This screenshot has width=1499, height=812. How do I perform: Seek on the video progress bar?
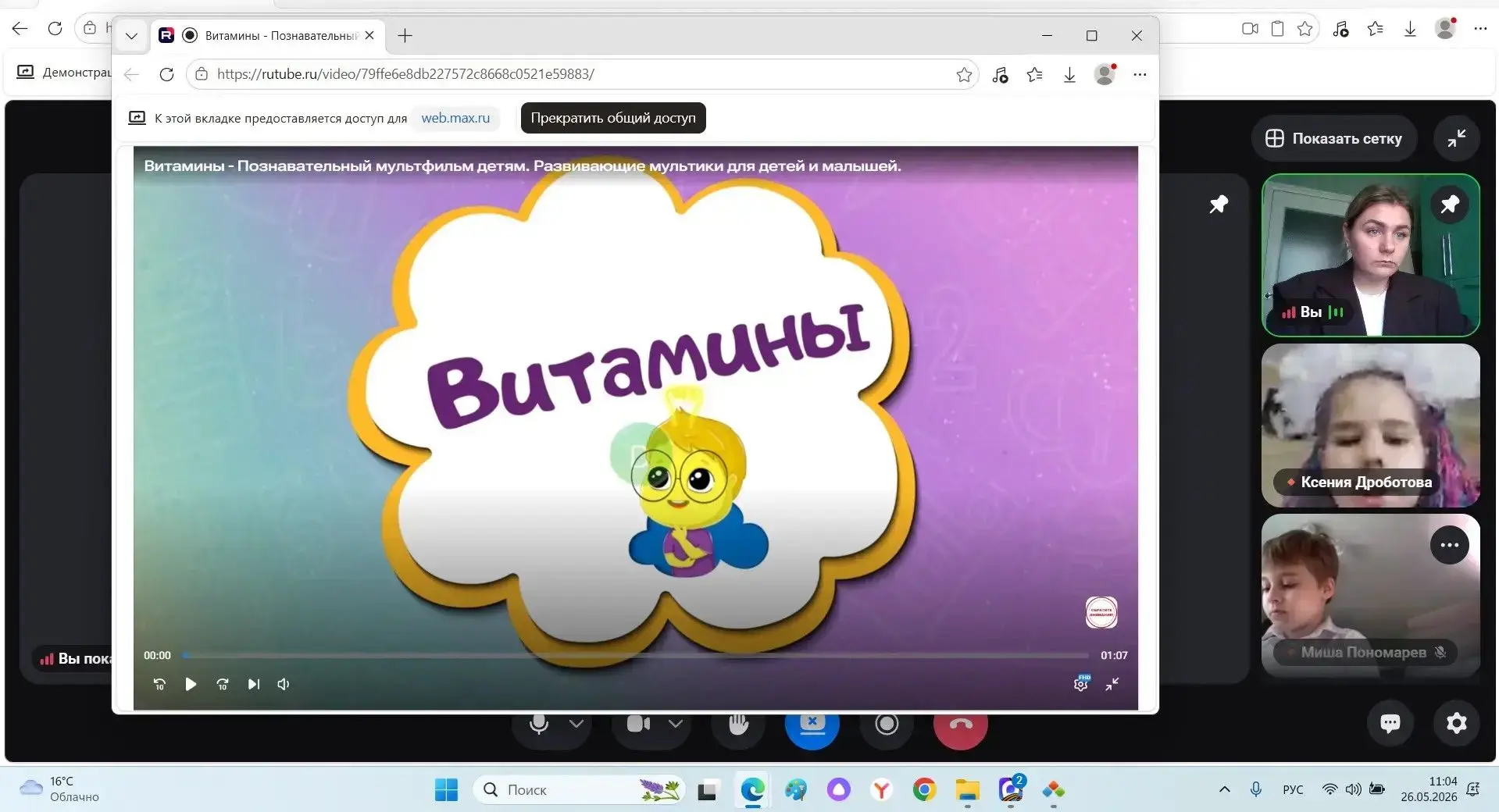[x=635, y=655]
